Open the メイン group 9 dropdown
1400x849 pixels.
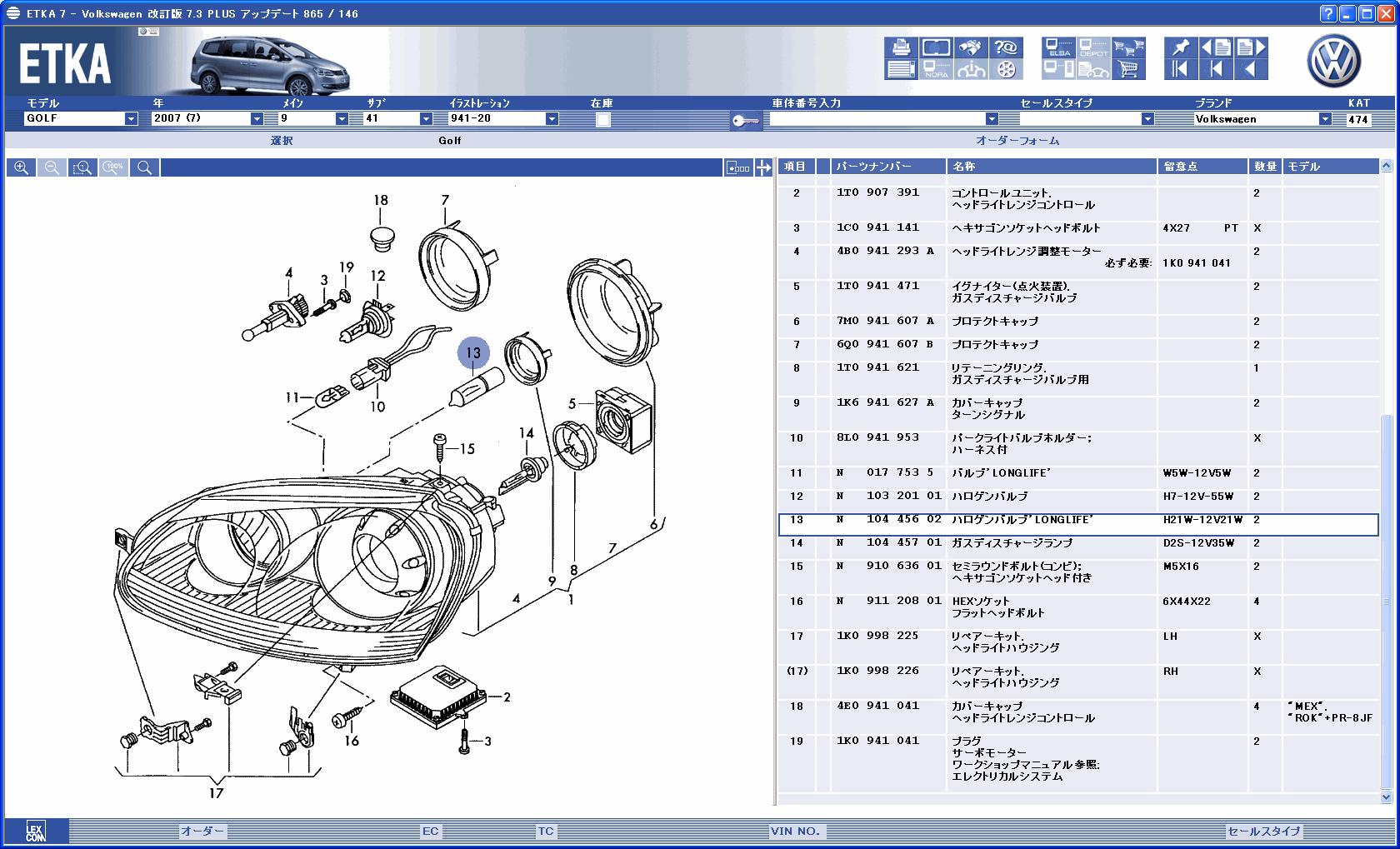pos(342,119)
